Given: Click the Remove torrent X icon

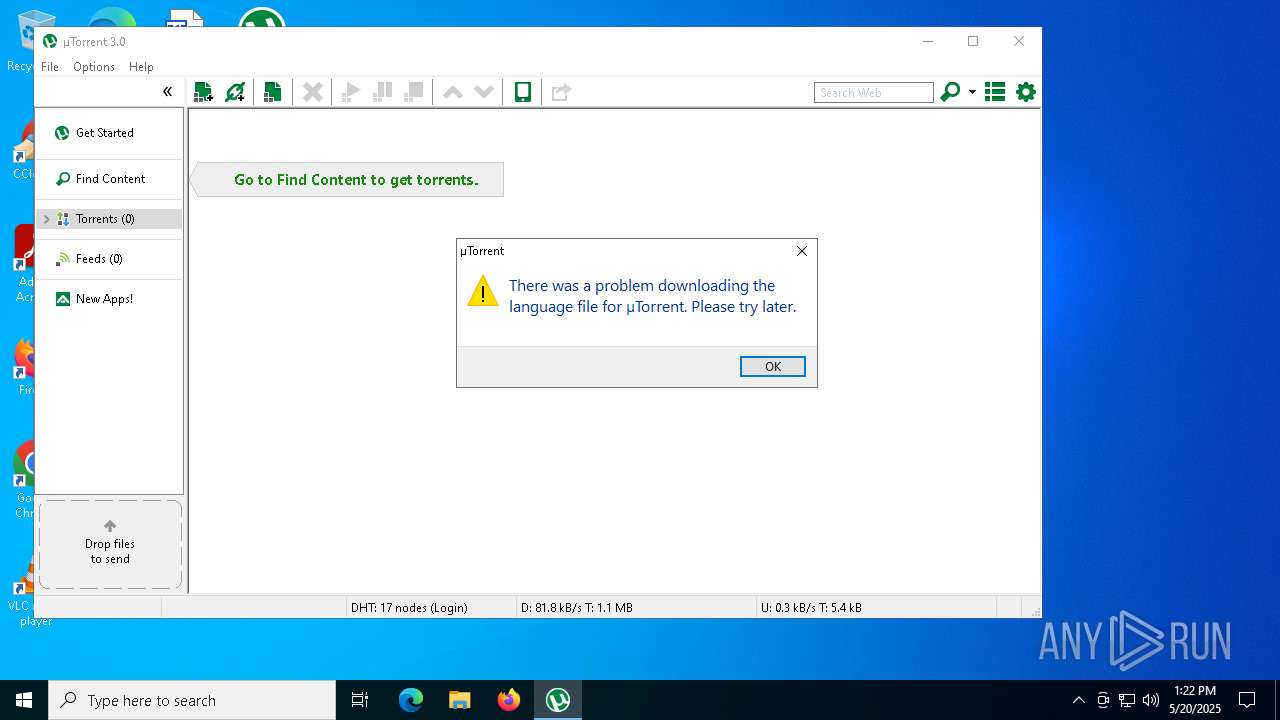Looking at the screenshot, I should tap(313, 92).
